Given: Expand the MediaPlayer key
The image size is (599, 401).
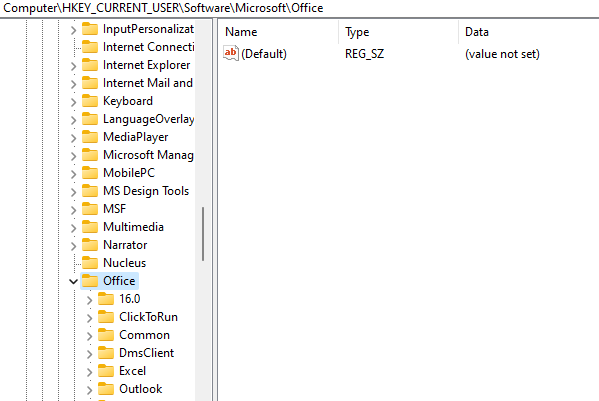Looking at the screenshot, I should tap(73, 138).
